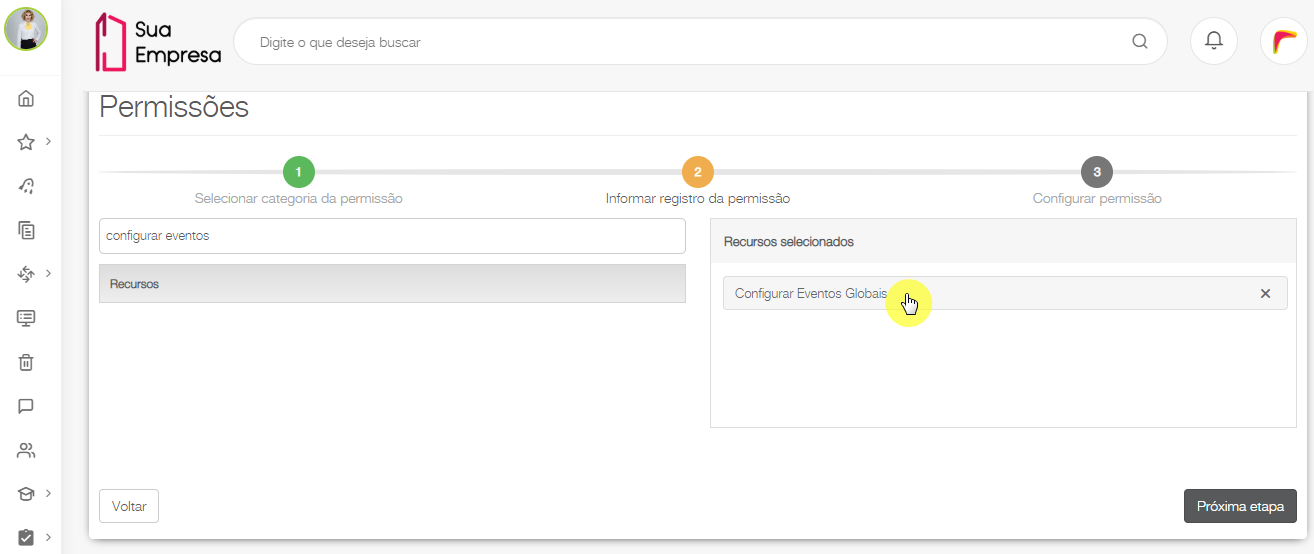Open the user profile avatar photo

point(26,29)
